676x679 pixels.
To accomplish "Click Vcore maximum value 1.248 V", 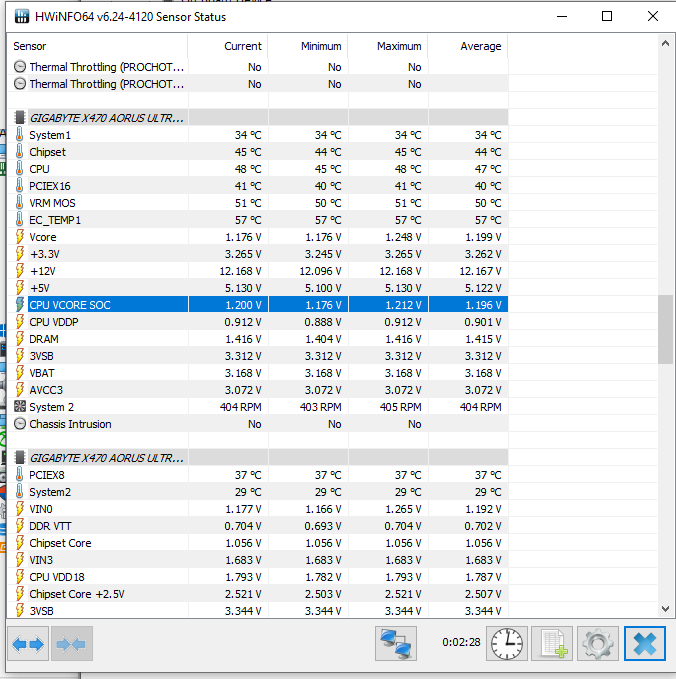I will tap(403, 237).
